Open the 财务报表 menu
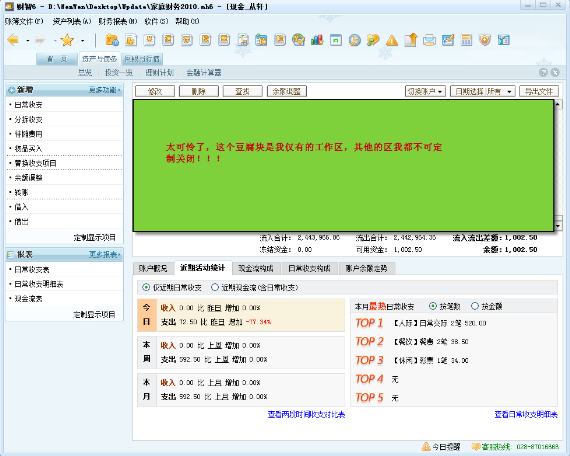This screenshot has height=456, width=570. 117,21
